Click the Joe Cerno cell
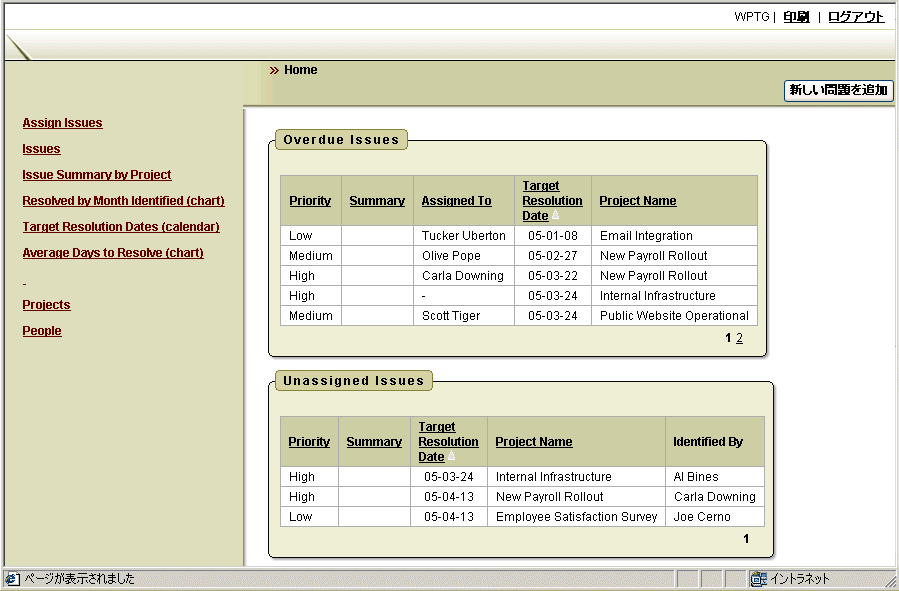Viewport: 899px width, 591px height. coord(715,516)
